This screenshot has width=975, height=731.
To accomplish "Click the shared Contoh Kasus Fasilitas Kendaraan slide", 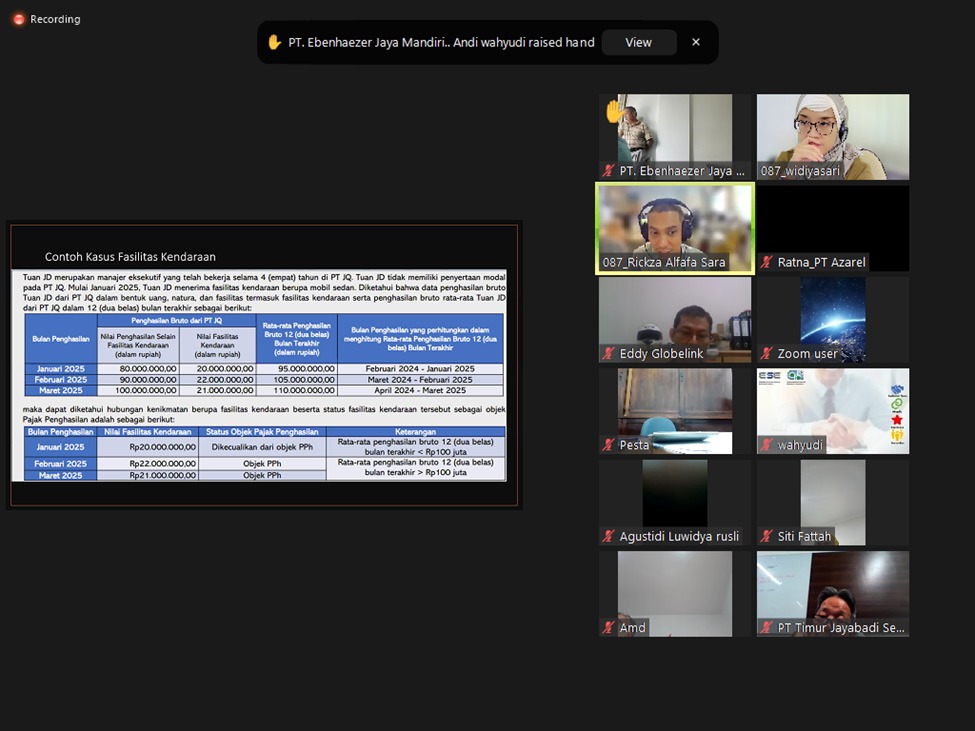I will (264, 365).
